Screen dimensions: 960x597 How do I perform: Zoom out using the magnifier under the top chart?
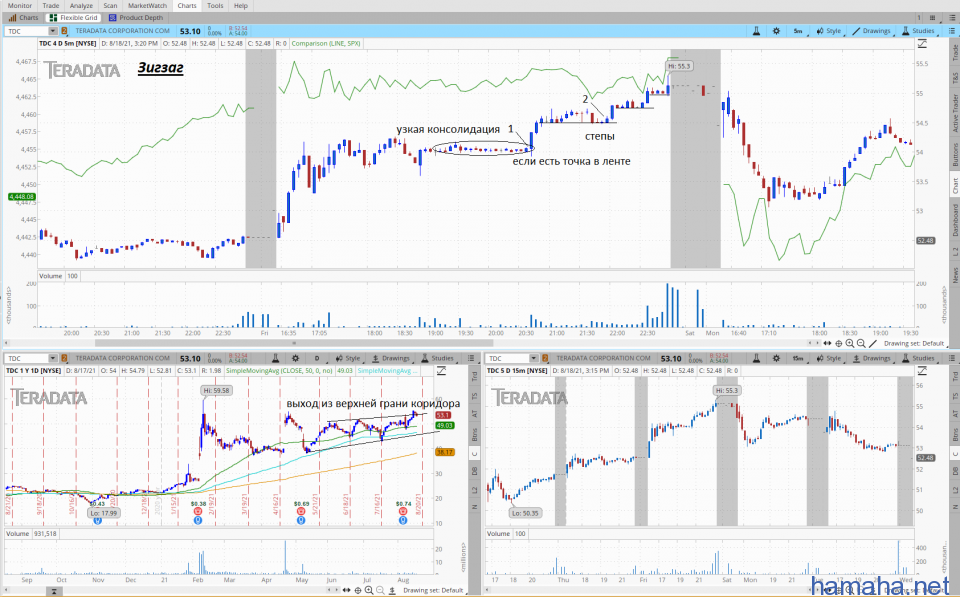point(861,344)
